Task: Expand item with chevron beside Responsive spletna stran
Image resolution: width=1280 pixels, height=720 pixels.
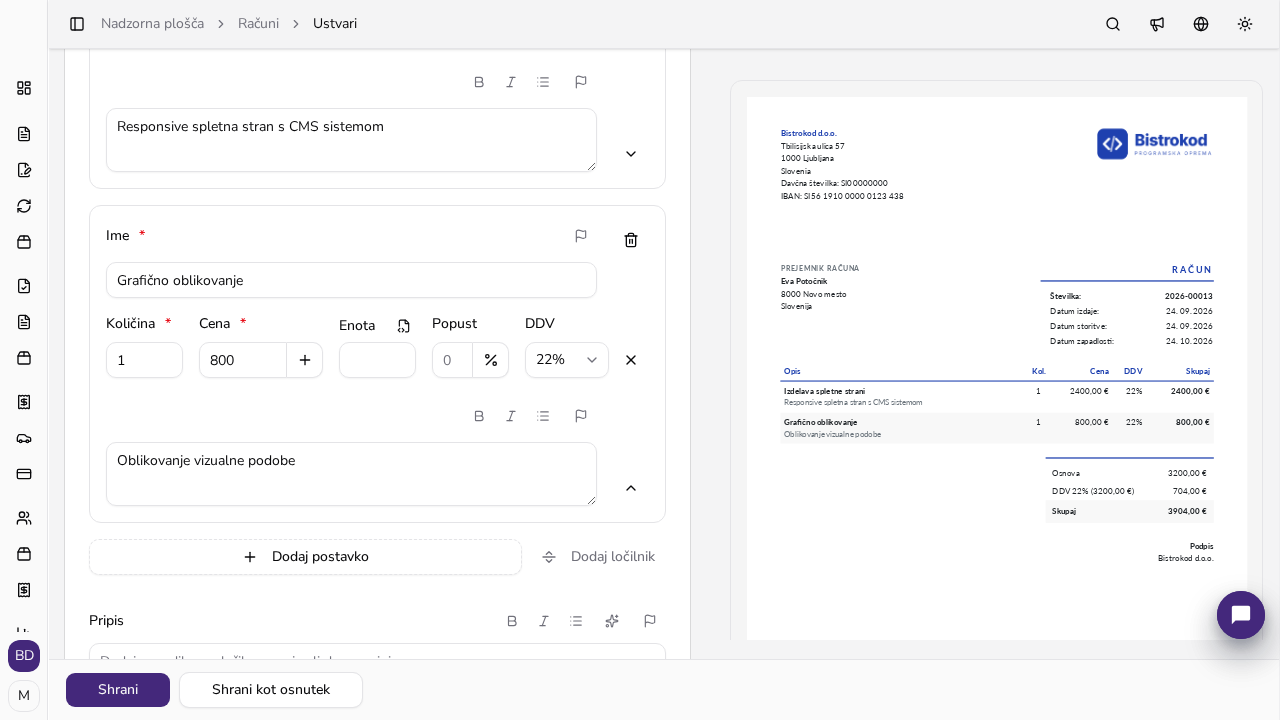Action: [631, 154]
